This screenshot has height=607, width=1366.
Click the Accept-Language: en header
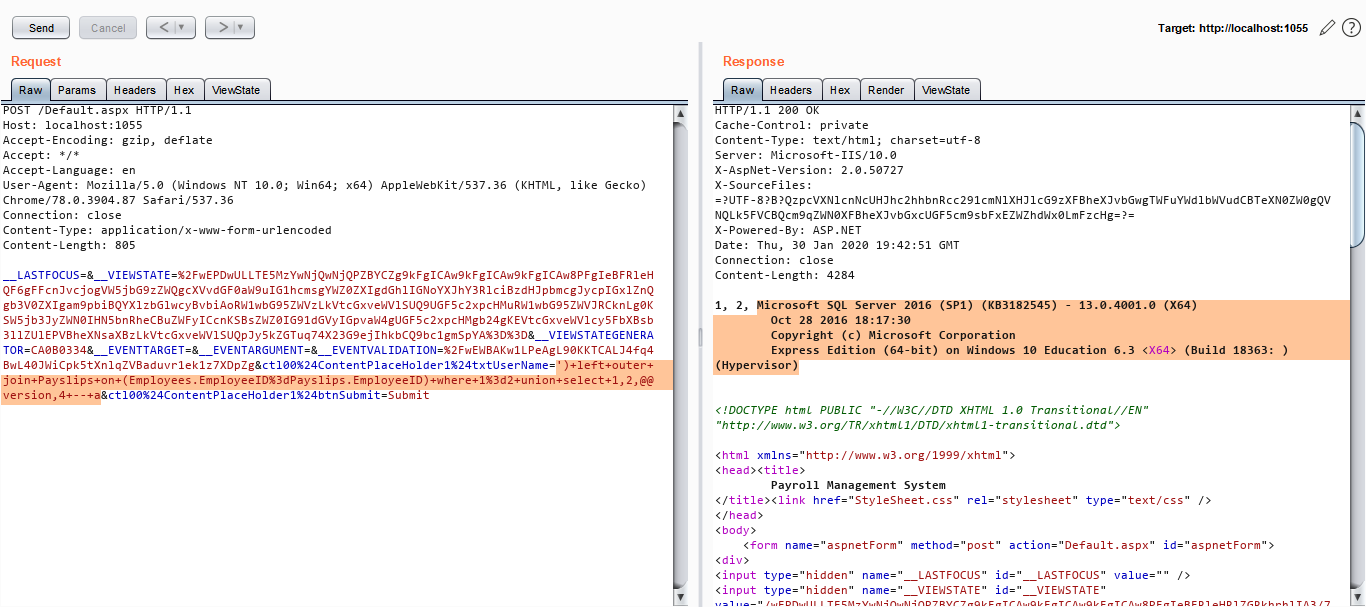[x=69, y=170]
